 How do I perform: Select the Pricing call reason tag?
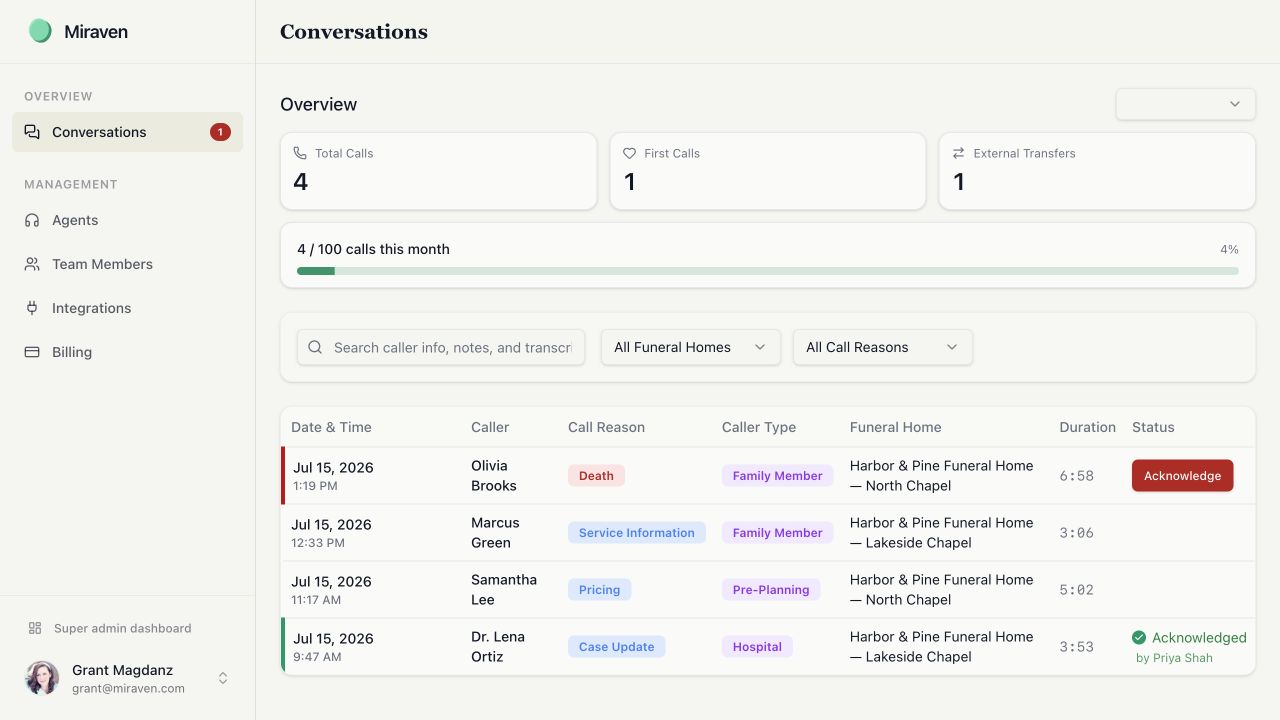tap(599, 590)
